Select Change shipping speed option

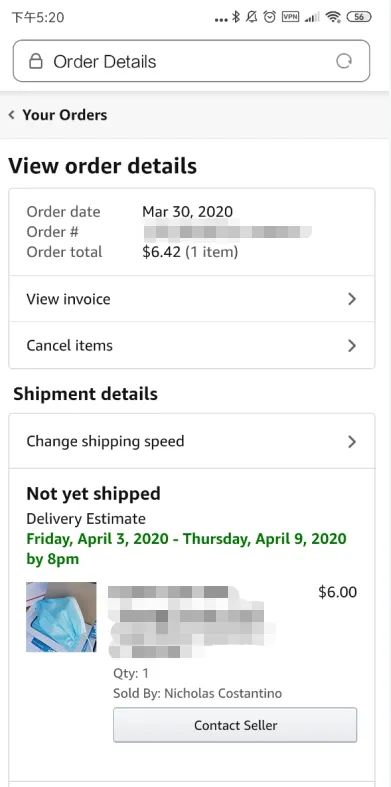(192, 441)
